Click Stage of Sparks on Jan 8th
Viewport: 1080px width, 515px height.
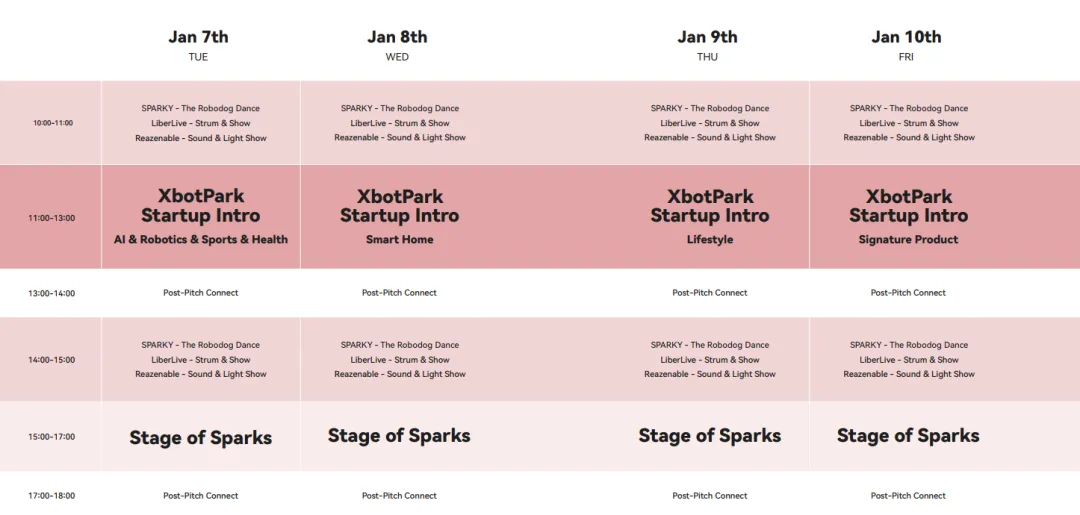(399, 436)
